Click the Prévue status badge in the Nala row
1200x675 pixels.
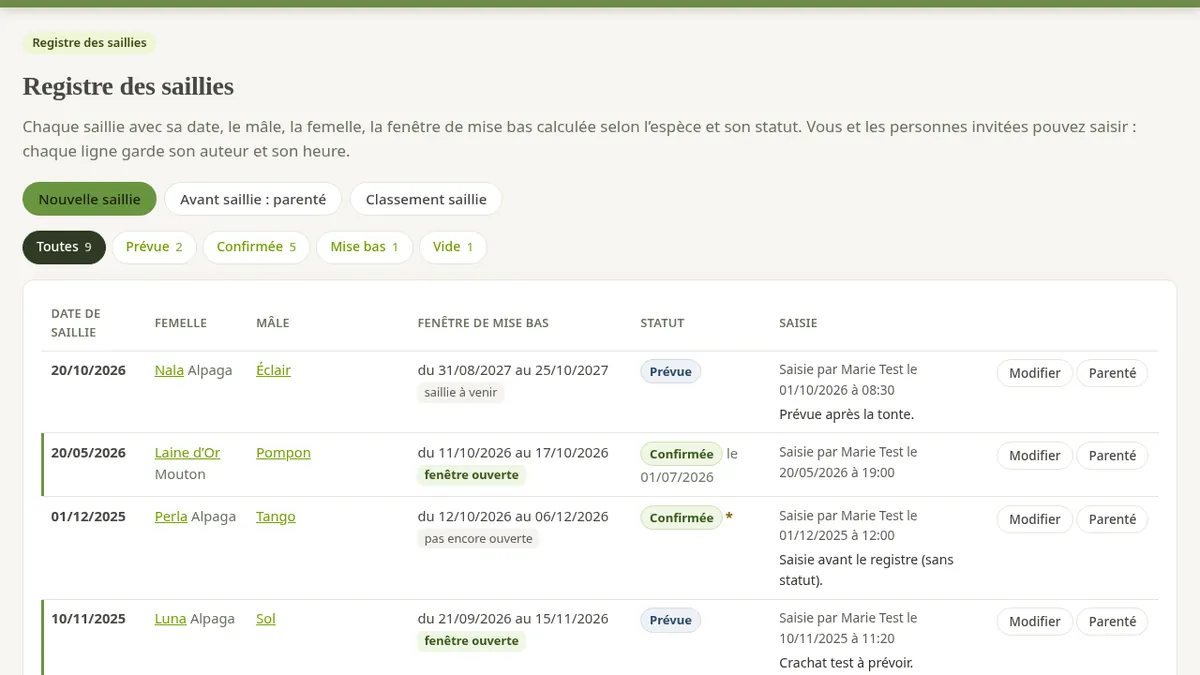pyautogui.click(x=671, y=371)
